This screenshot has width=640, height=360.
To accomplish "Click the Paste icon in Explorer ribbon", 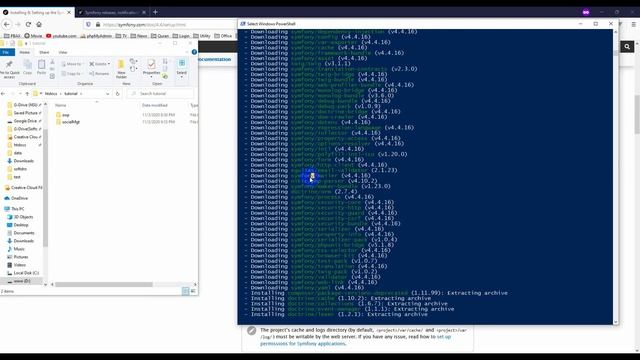I will click(x=41, y=67).
